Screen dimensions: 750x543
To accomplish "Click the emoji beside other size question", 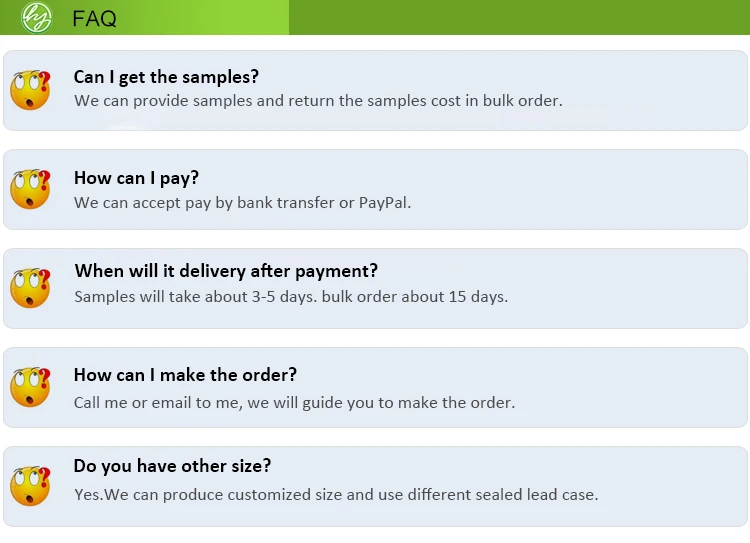I will pyautogui.click(x=30, y=486).
